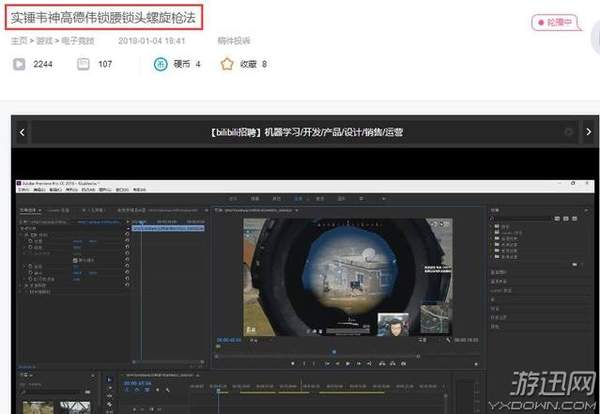Select the Selection arrow tool in timeline toolbar
This screenshot has width=600, height=414.
point(109,380)
